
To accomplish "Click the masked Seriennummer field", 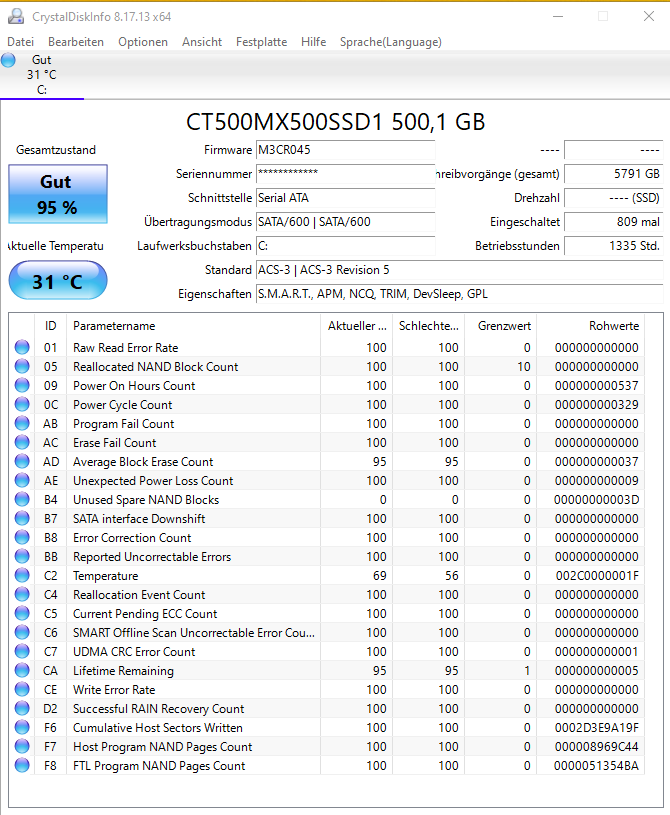I will (x=346, y=174).
